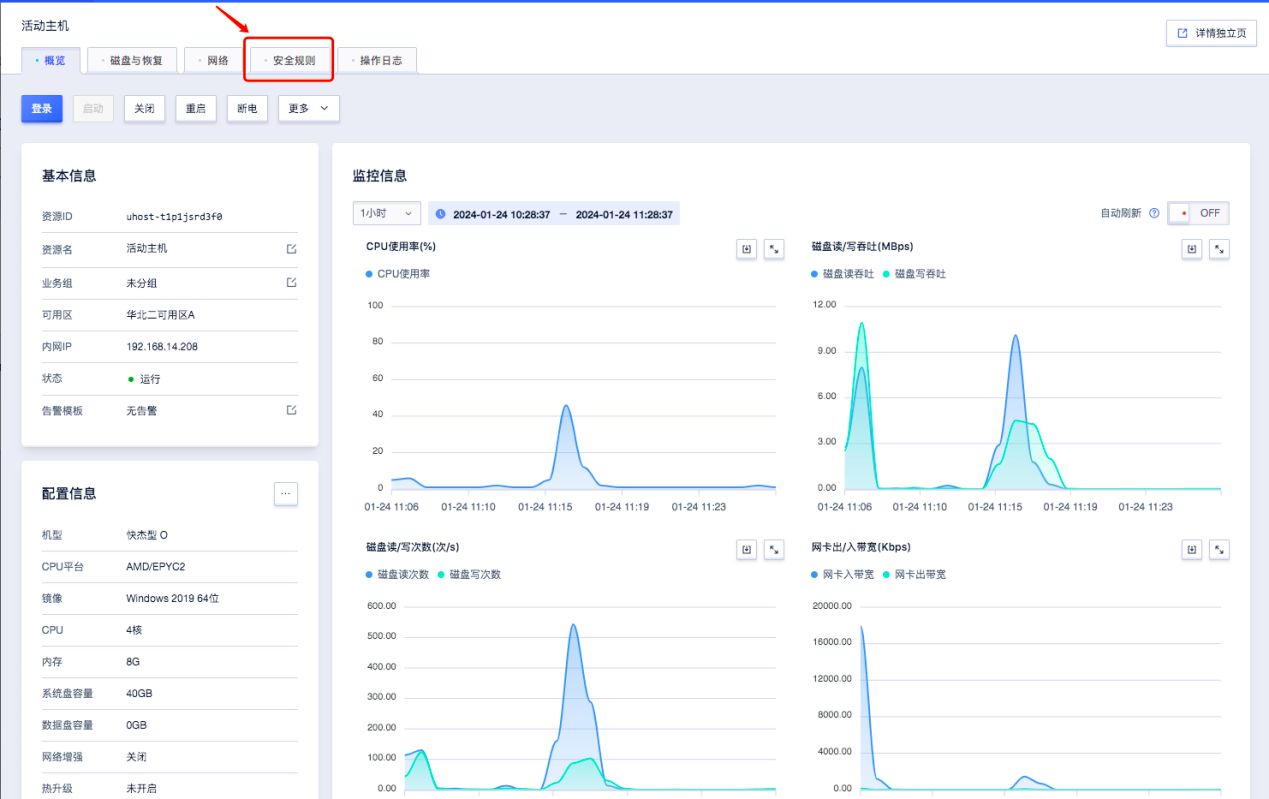
Task: Open the 更多 actions dropdown
Action: 308,108
